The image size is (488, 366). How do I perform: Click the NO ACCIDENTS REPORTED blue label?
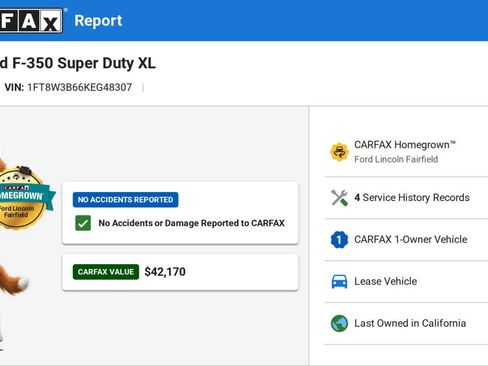coord(125,200)
